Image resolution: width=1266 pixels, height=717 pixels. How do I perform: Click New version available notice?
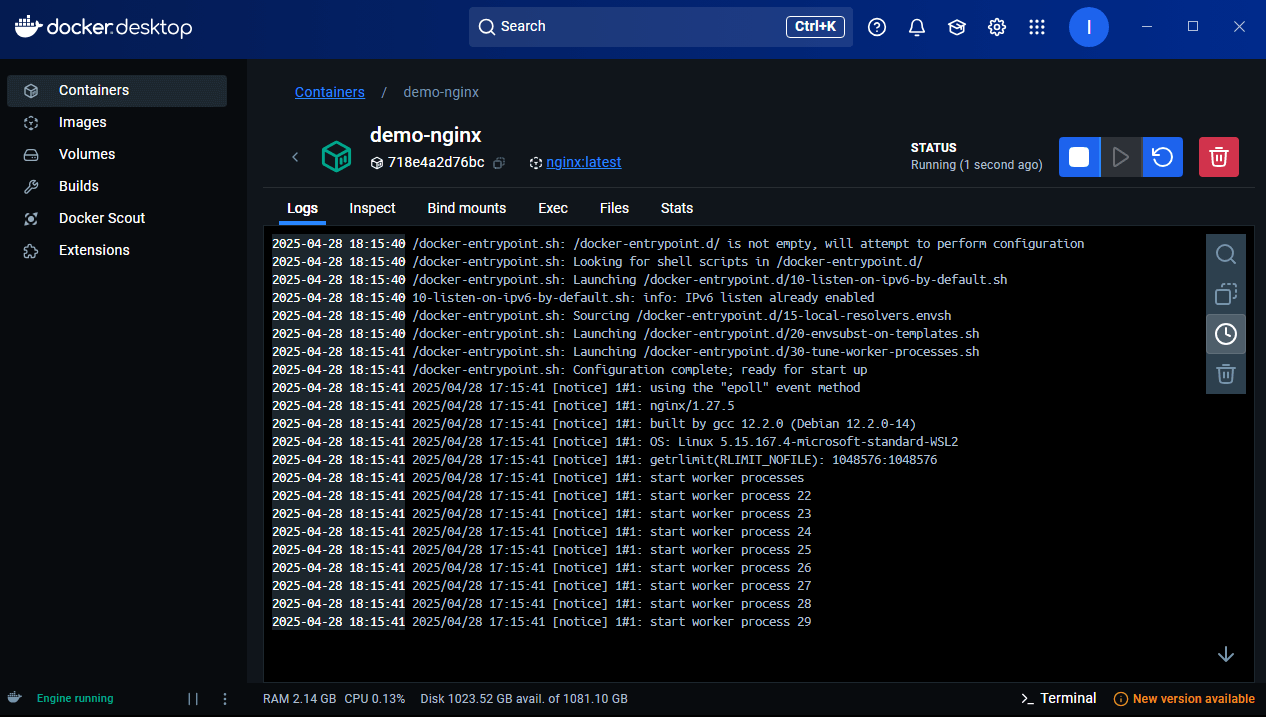1184,699
